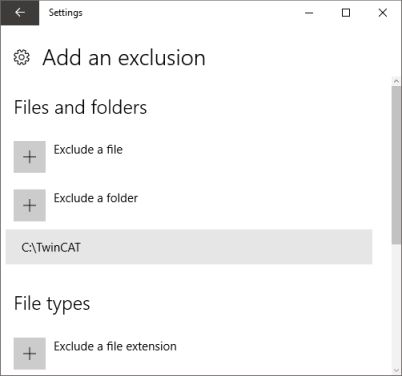The image size is (402, 376).
Task: Click the Exclude a file label
Action: tap(88, 150)
